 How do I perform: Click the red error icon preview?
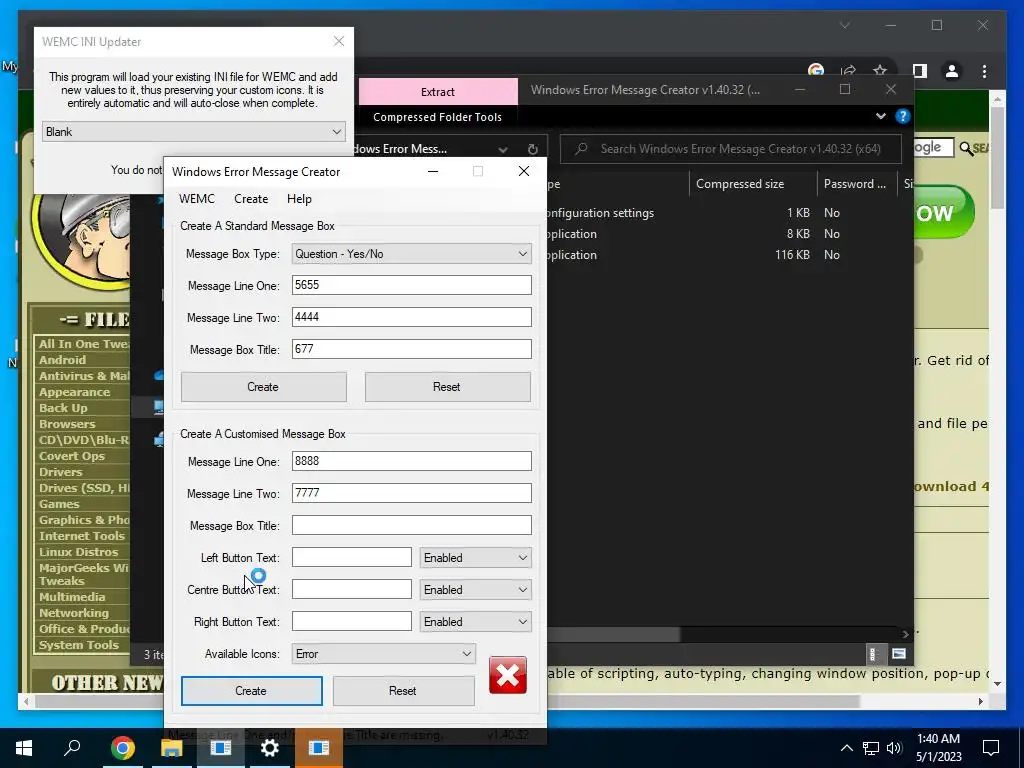(507, 675)
